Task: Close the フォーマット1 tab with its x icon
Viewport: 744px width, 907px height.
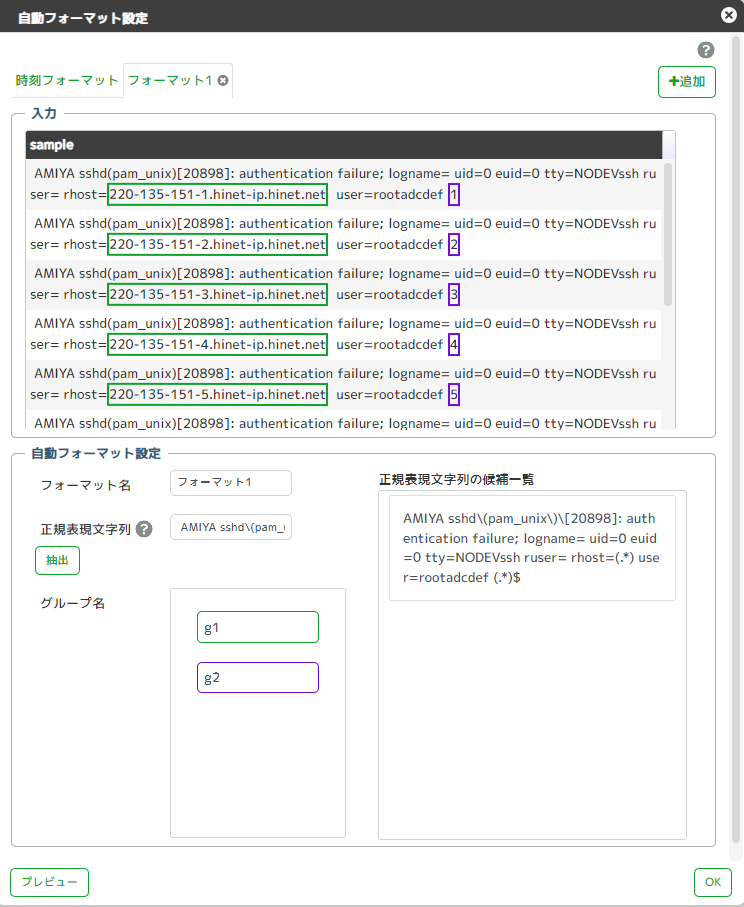Action: [x=223, y=80]
